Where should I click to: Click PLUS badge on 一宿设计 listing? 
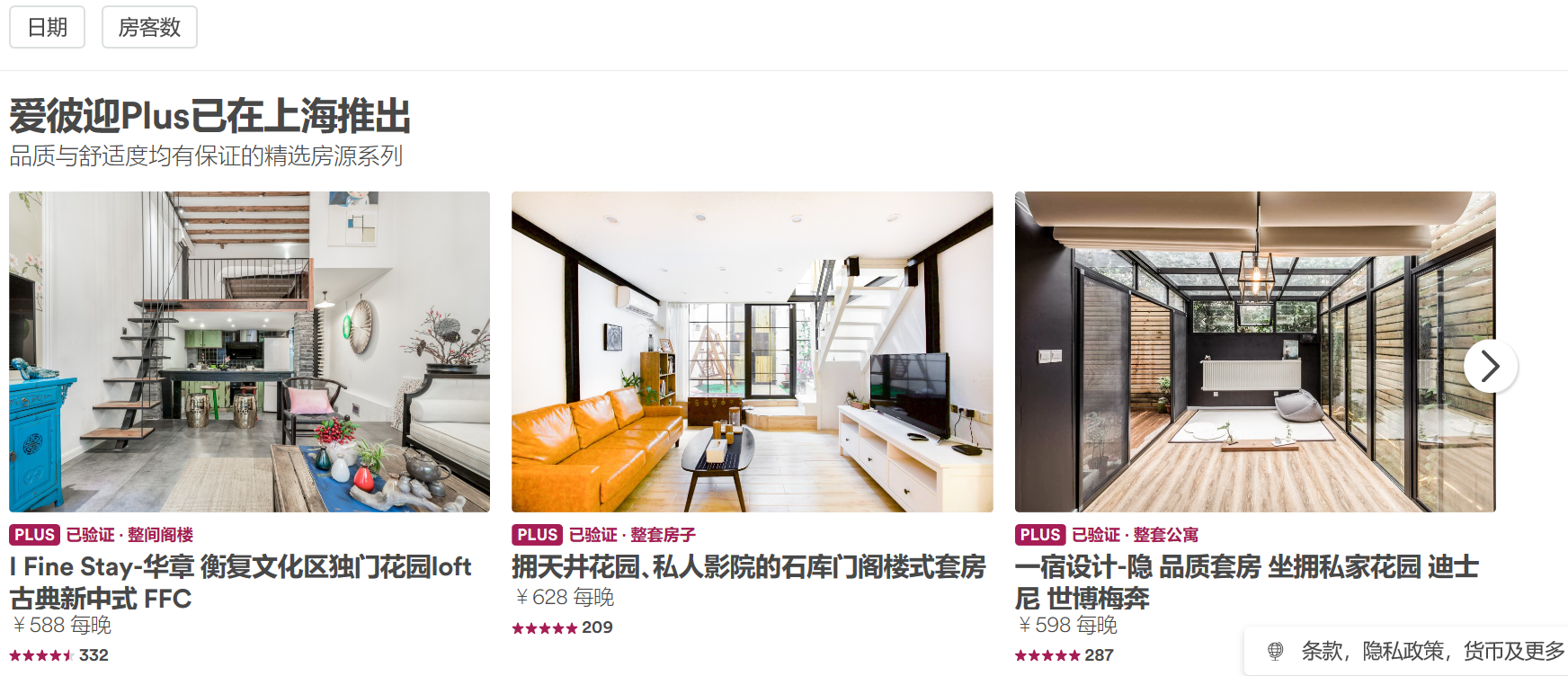[x=1040, y=535]
